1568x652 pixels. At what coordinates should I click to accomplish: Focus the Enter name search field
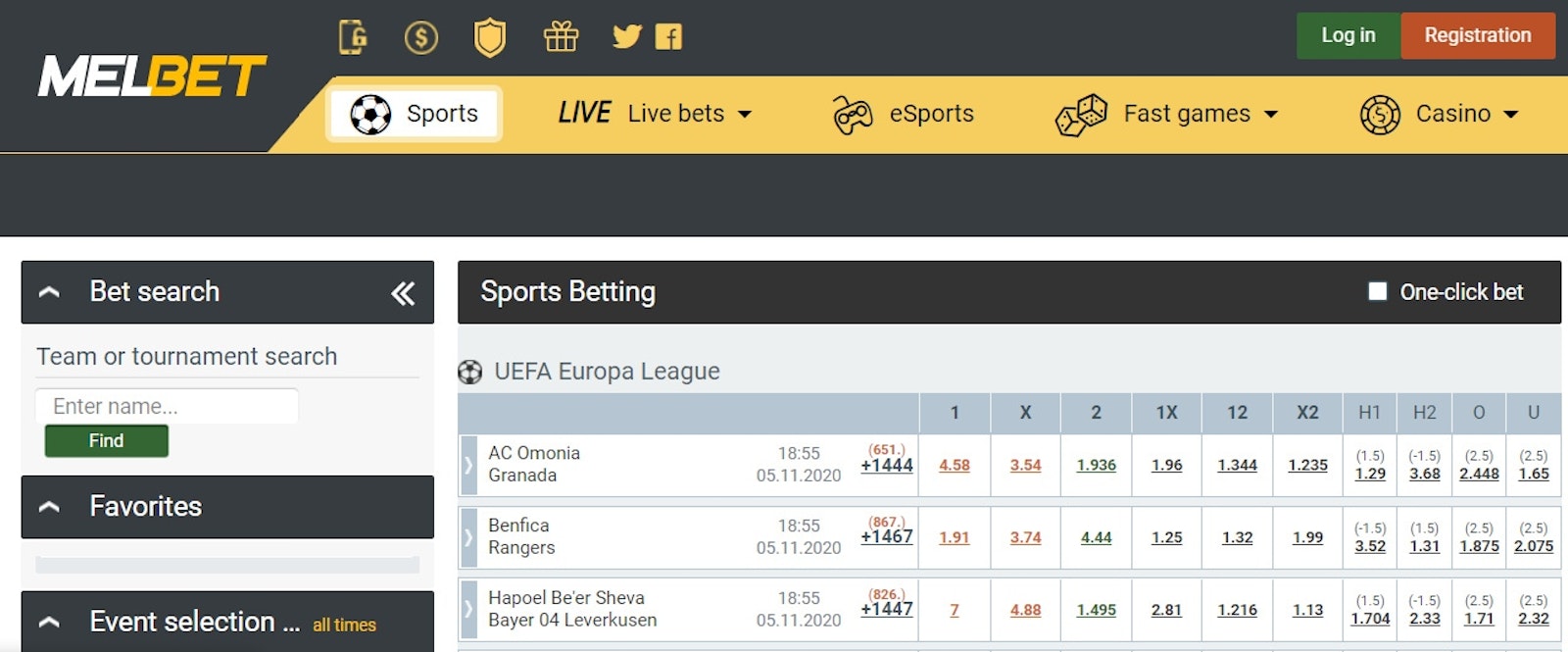(x=167, y=406)
